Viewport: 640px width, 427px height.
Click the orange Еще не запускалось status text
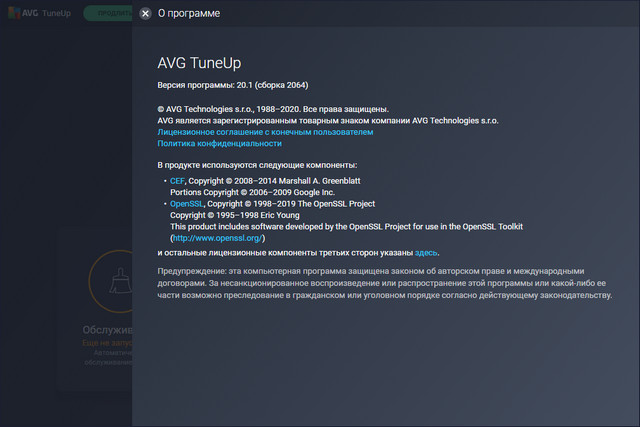pos(107,343)
